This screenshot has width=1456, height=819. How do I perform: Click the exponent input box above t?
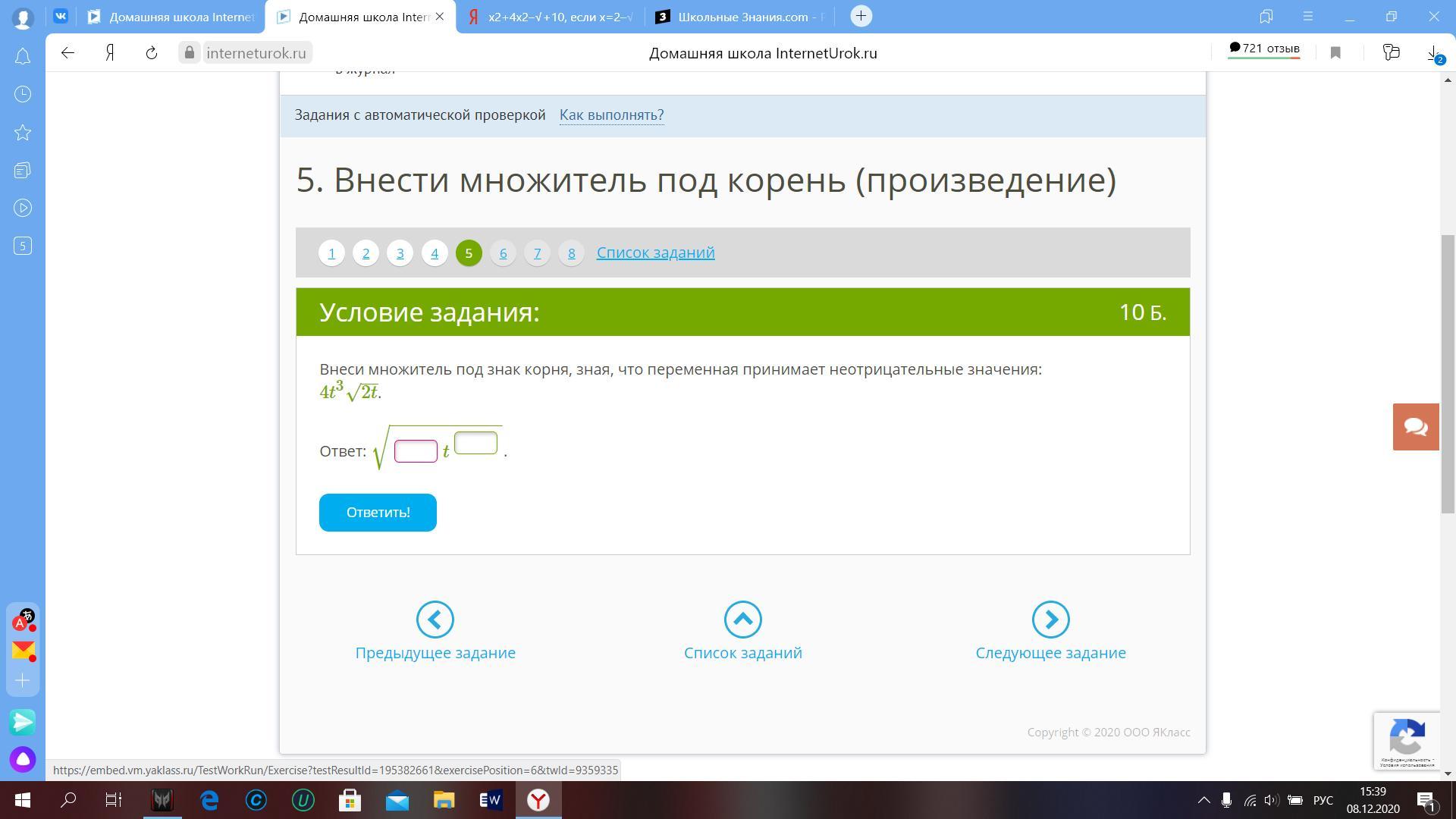coord(475,442)
